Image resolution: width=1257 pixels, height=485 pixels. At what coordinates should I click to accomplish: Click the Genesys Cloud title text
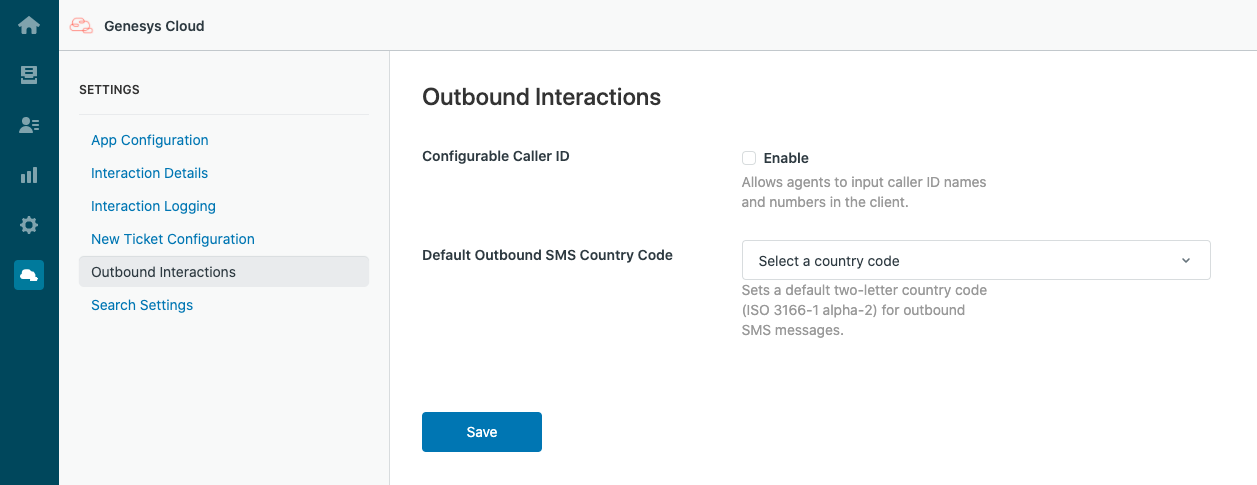point(154,26)
